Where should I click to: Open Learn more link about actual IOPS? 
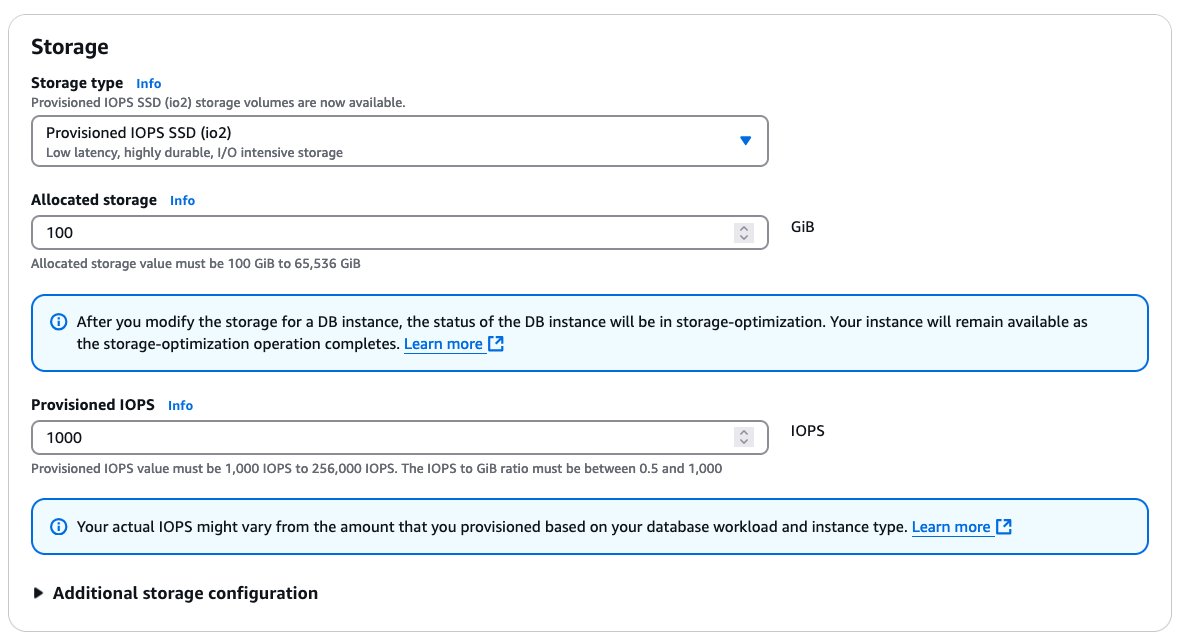click(x=951, y=527)
